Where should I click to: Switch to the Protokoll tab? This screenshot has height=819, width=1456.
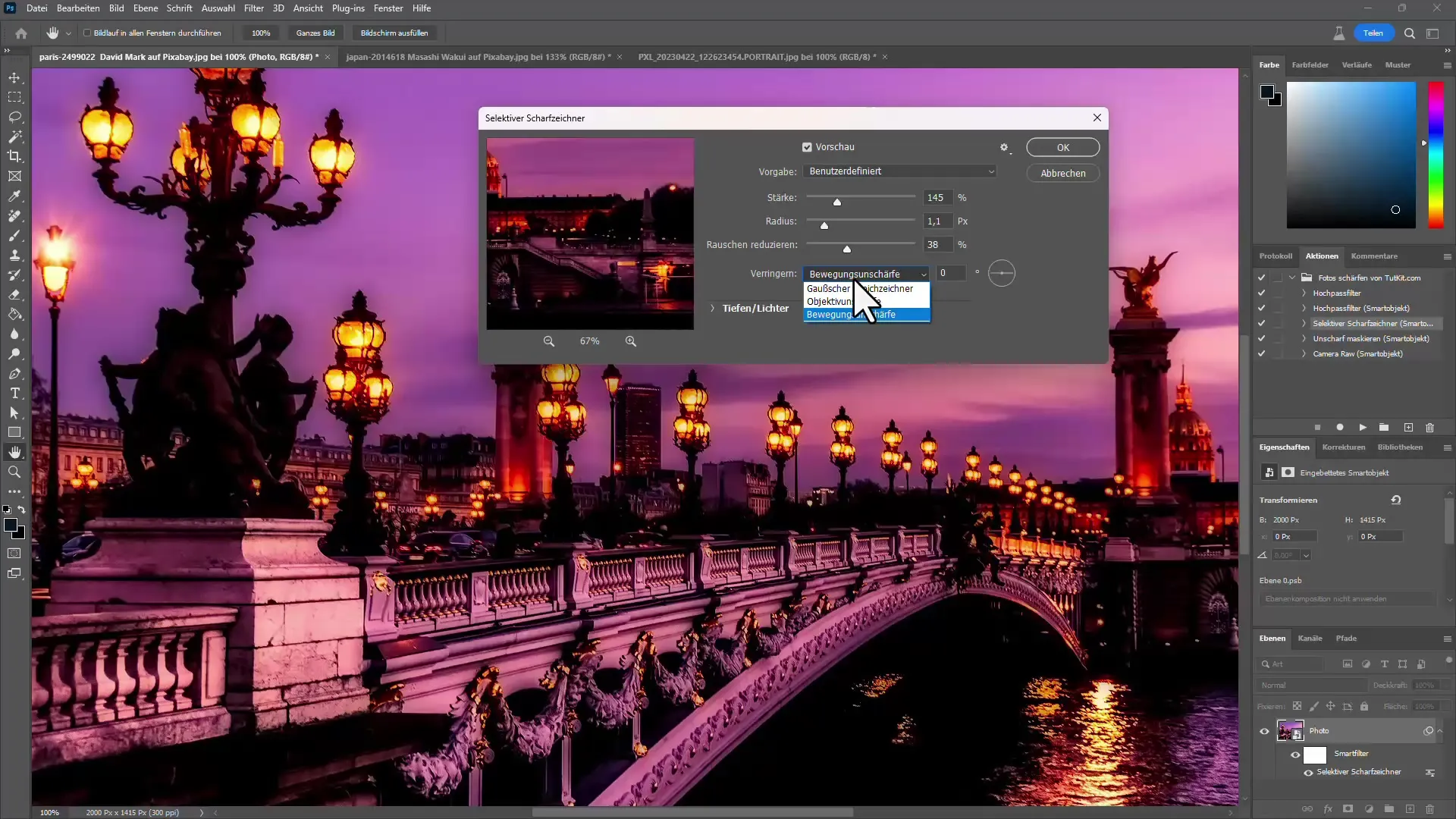pos(1276,256)
